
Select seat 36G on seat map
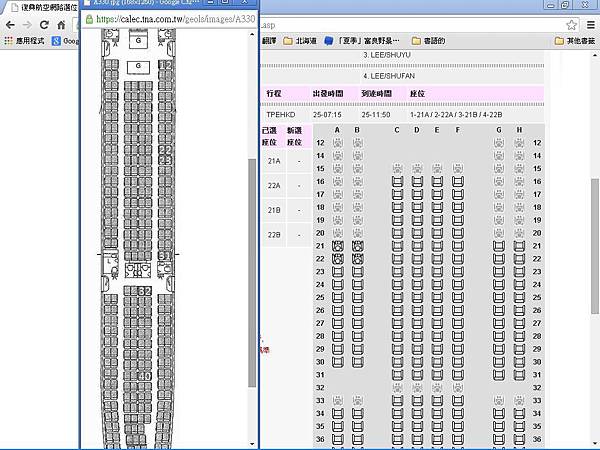(499, 439)
